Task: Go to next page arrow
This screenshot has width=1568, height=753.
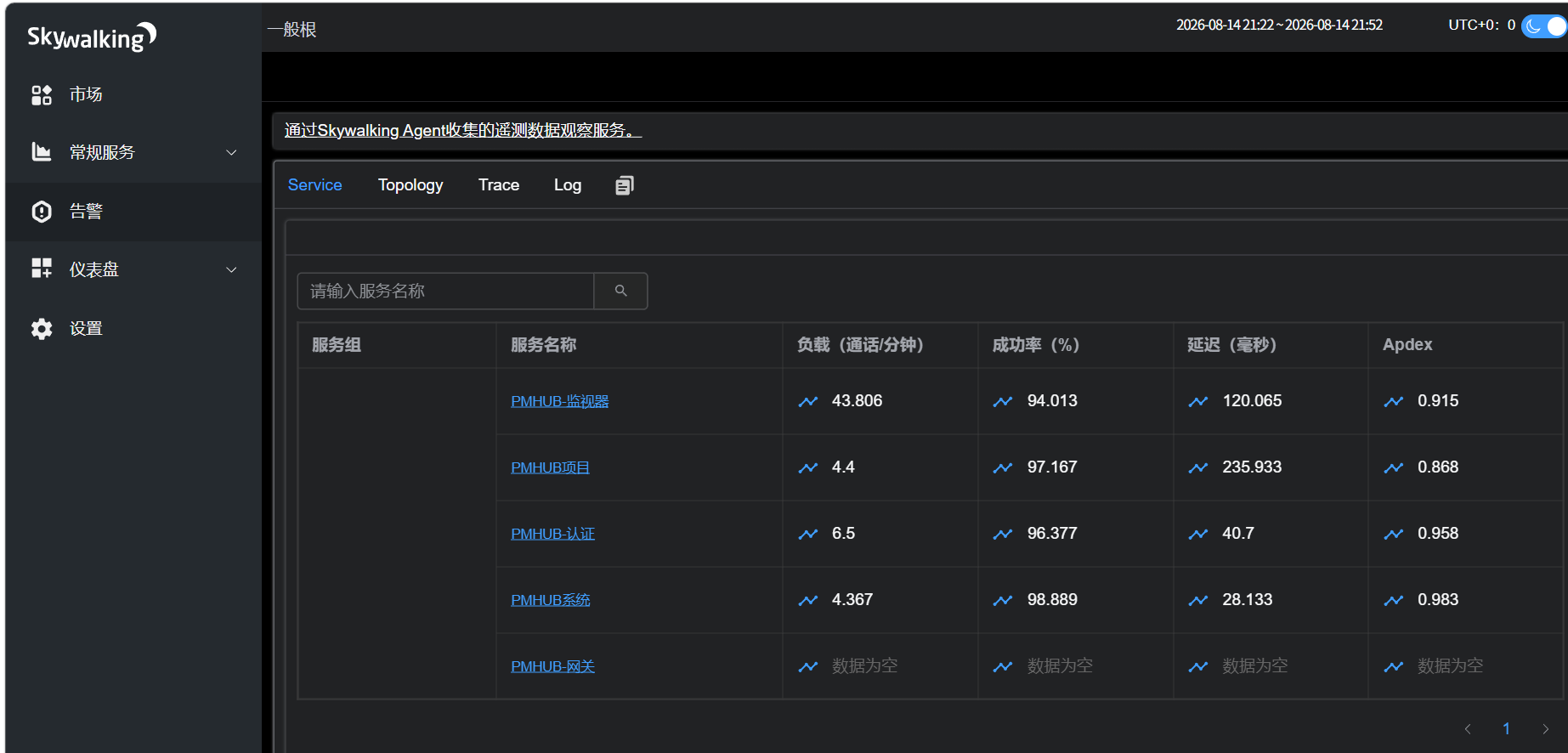Action: point(1545,728)
